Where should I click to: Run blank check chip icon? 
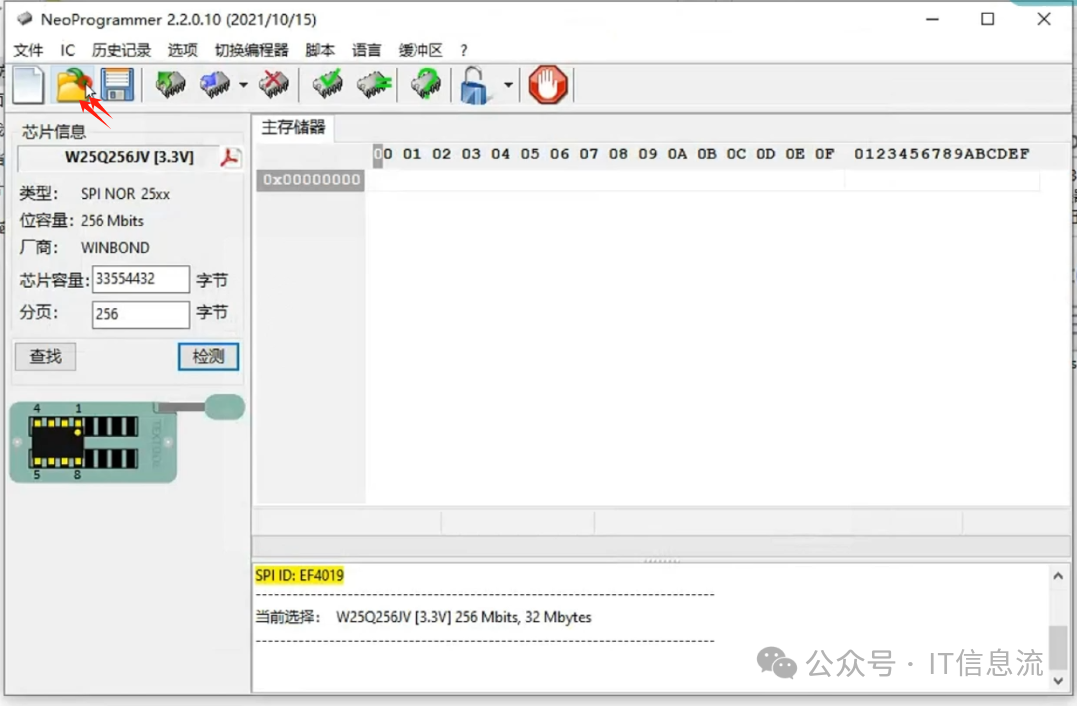pyautogui.click(x=374, y=84)
